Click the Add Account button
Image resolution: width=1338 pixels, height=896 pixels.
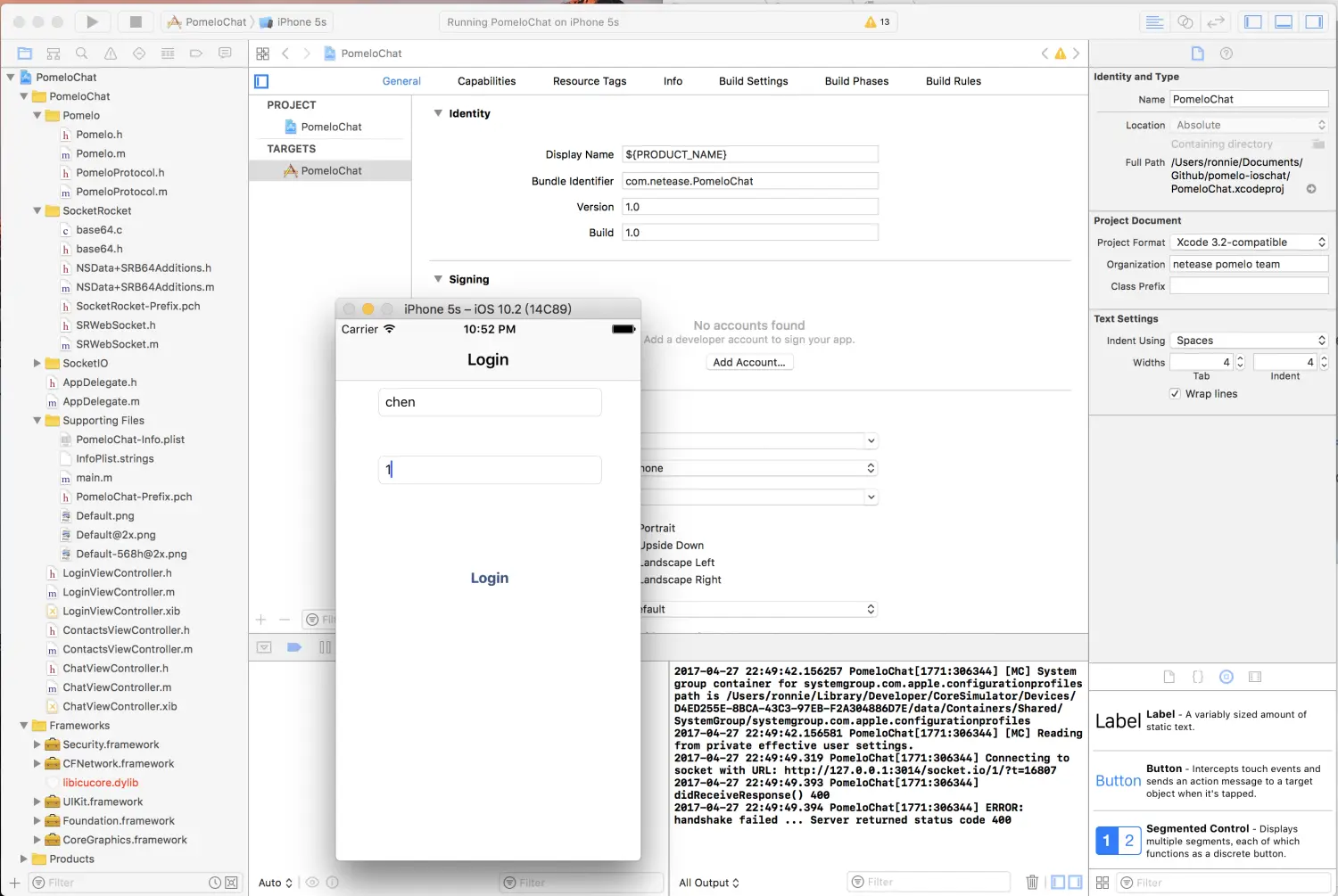tap(749, 362)
